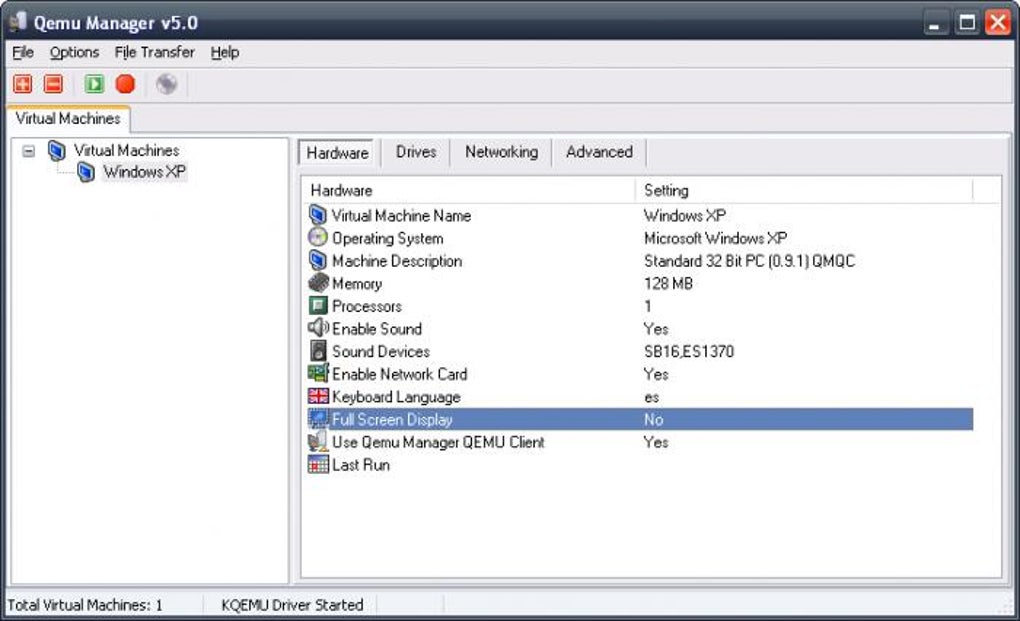Click the keyboard language value es
This screenshot has width=1020, height=621.
click(x=651, y=397)
